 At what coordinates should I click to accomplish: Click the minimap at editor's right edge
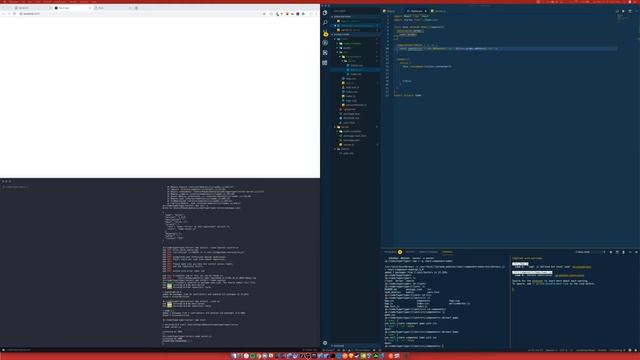point(622,19)
